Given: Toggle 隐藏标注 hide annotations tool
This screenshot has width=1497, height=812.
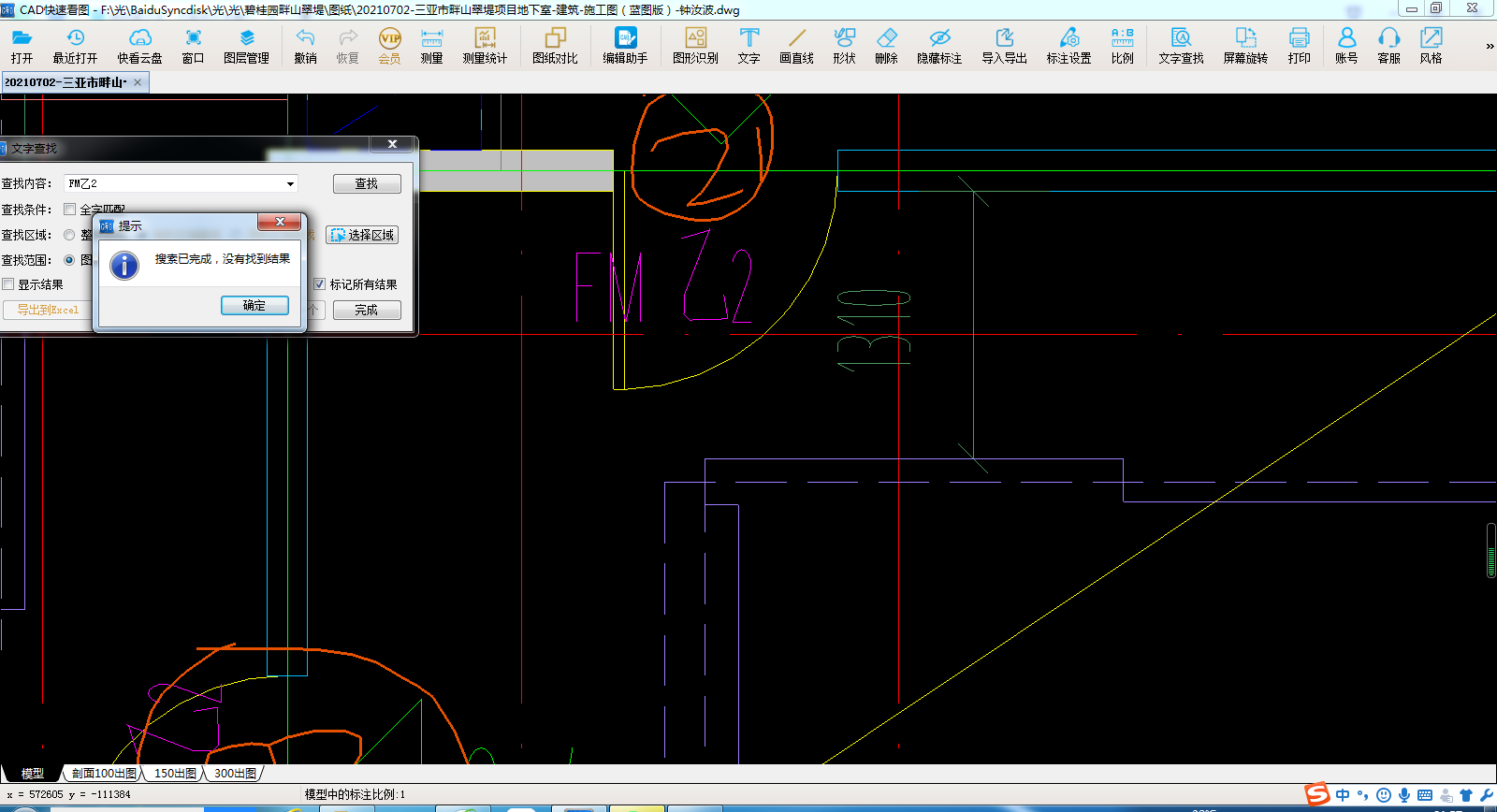Looking at the screenshot, I should click(939, 45).
